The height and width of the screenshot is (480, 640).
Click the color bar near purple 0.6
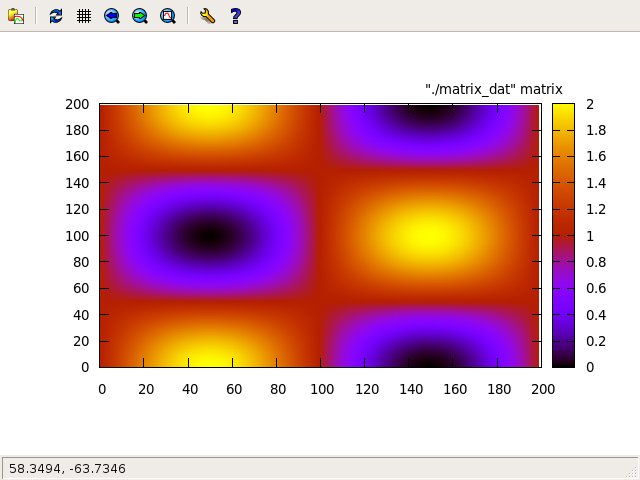[x=563, y=288]
